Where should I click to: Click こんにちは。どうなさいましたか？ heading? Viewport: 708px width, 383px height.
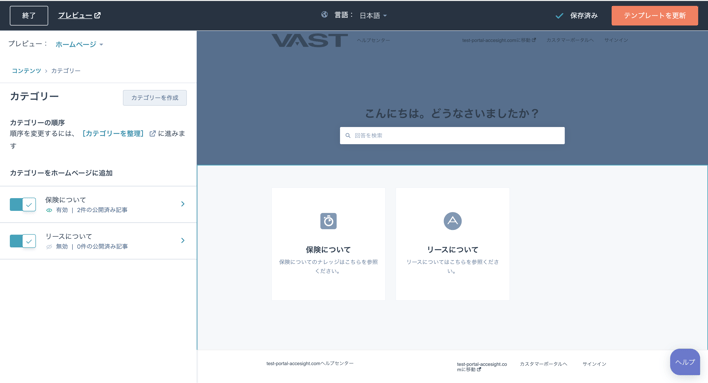[452, 113]
